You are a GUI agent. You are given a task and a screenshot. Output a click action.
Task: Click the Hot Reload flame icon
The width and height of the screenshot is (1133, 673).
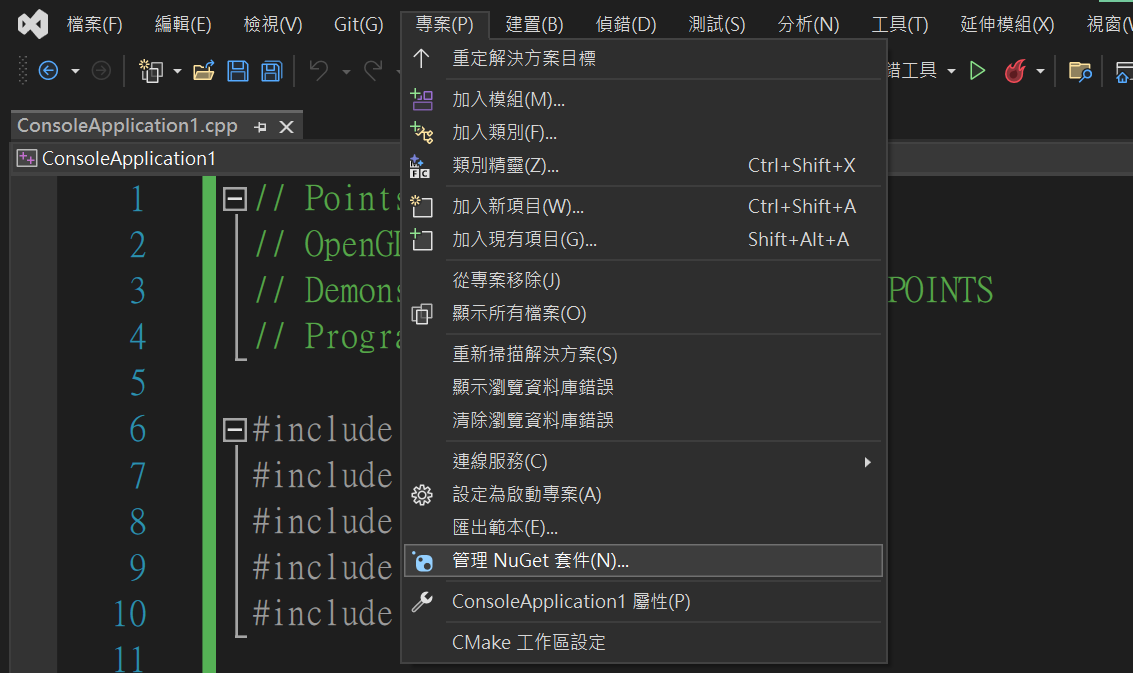1015,71
